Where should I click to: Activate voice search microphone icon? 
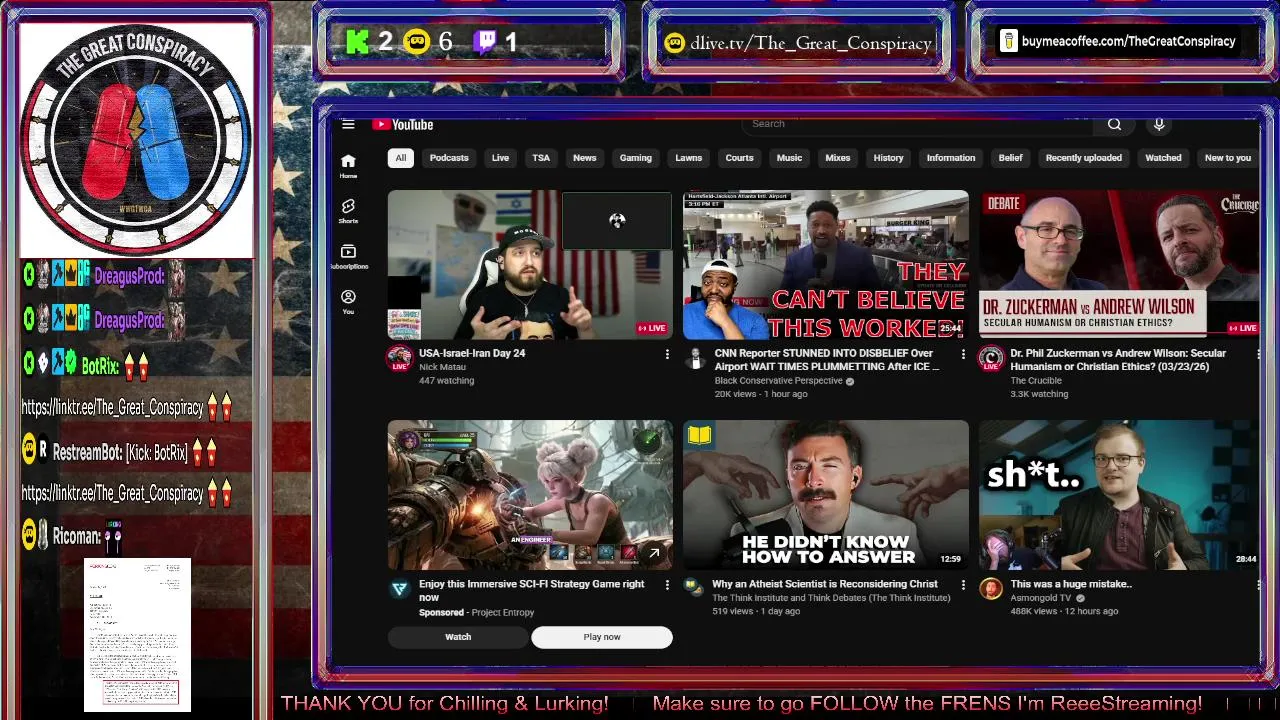[x=1159, y=124]
